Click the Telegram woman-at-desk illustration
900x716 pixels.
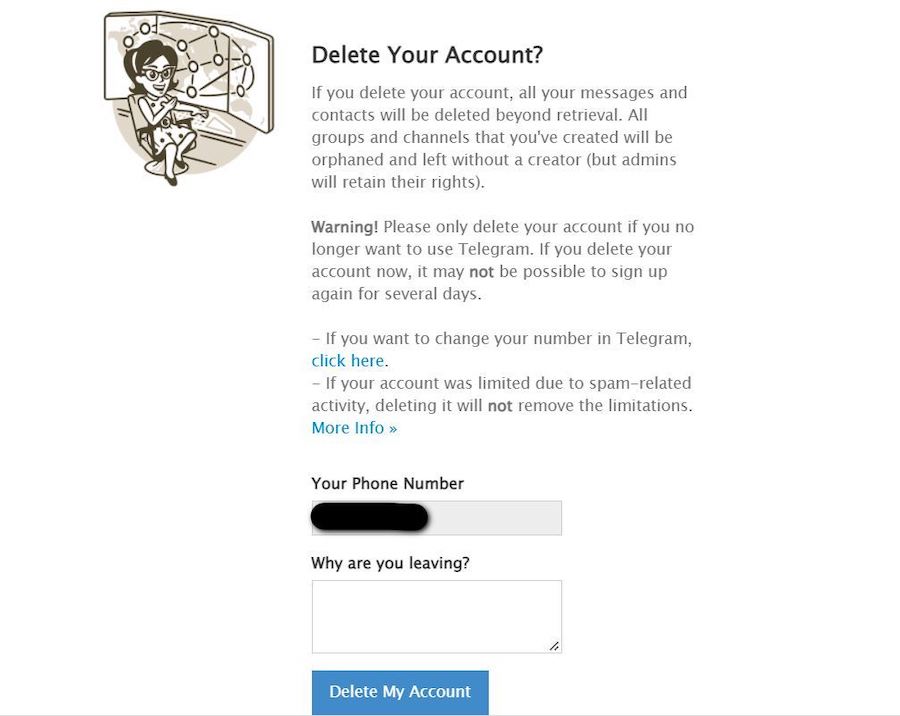click(189, 98)
